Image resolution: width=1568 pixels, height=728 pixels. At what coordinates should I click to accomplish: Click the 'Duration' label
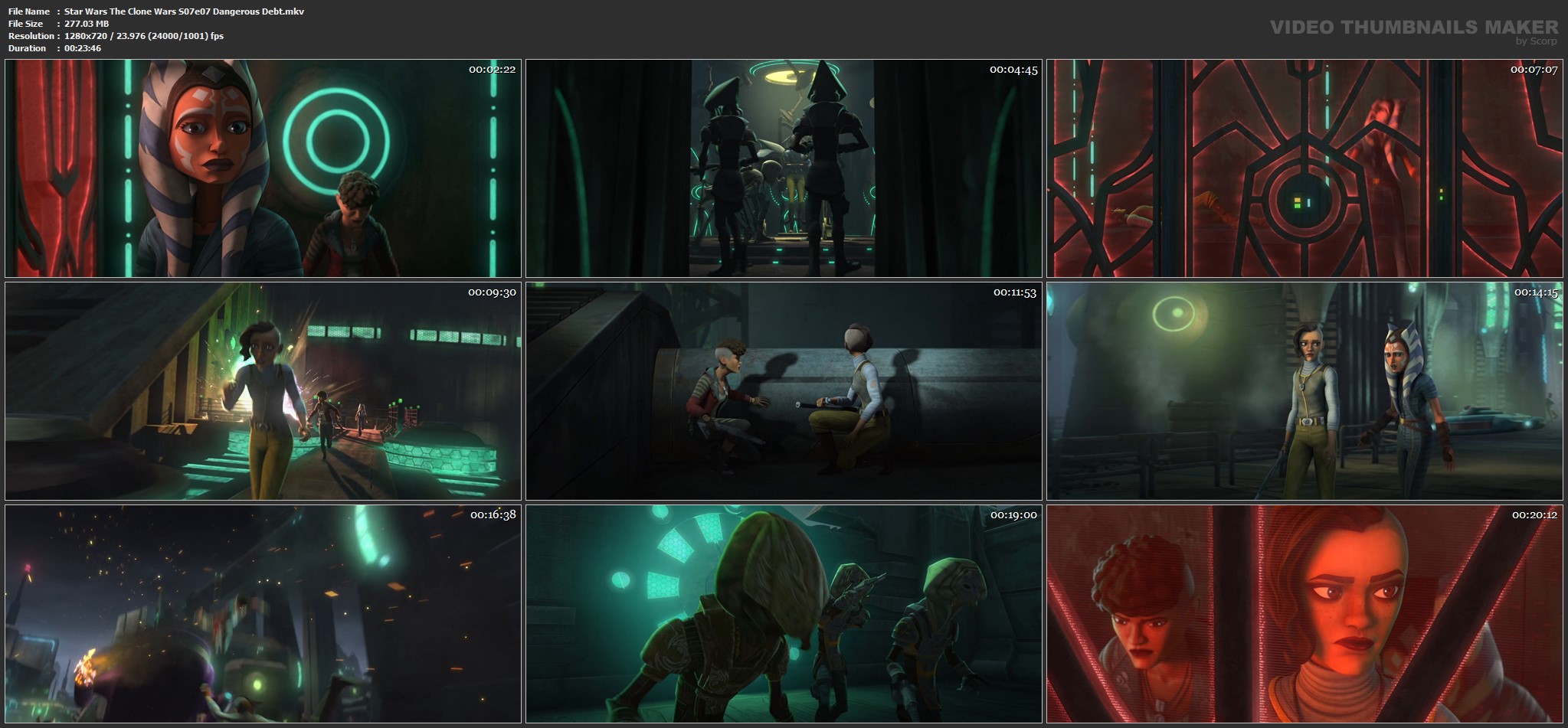pos(27,48)
